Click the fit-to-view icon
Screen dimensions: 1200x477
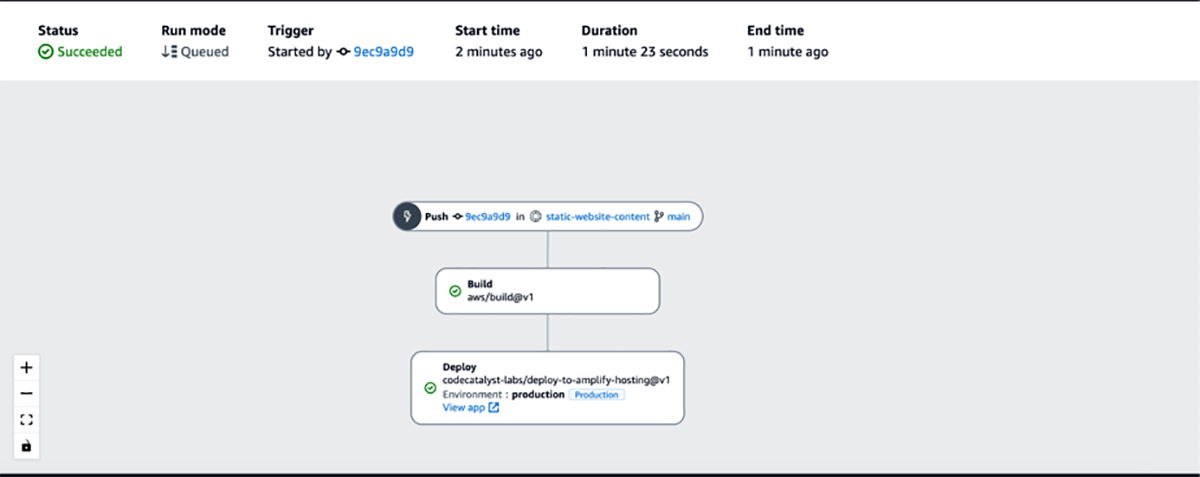pyautogui.click(x=26, y=420)
